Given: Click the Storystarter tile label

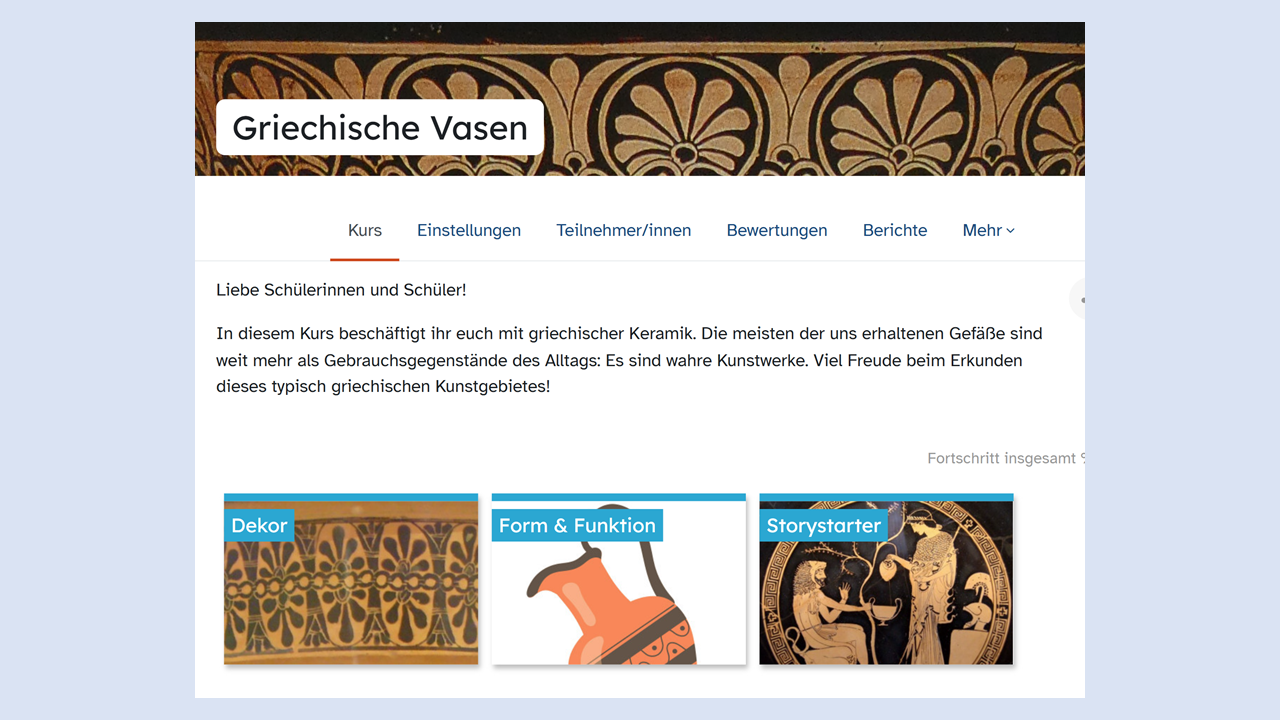Looking at the screenshot, I should coord(824,525).
